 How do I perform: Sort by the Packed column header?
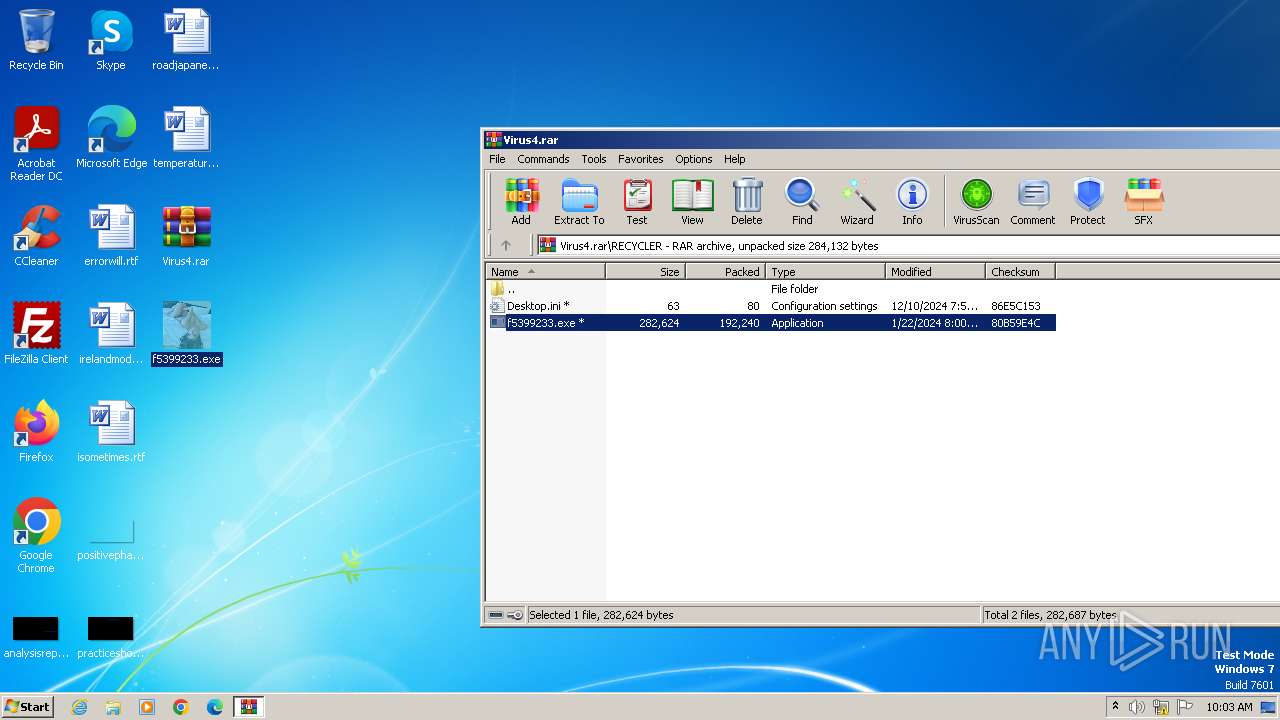pyautogui.click(x=726, y=271)
